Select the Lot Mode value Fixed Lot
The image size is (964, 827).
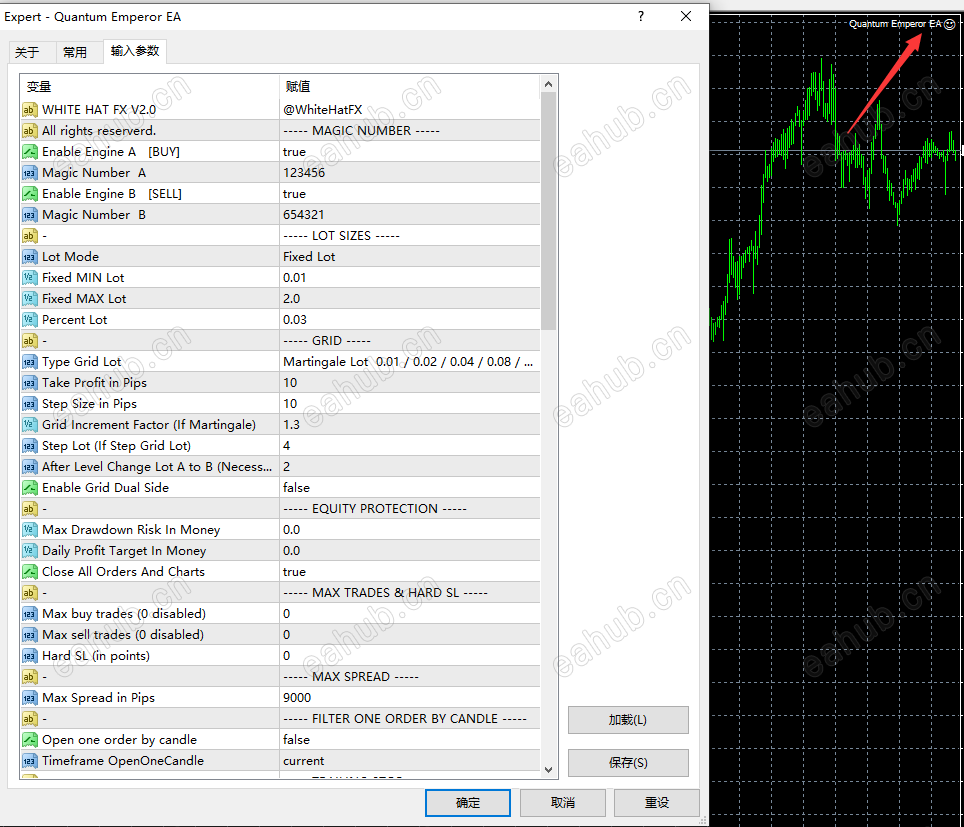point(410,257)
